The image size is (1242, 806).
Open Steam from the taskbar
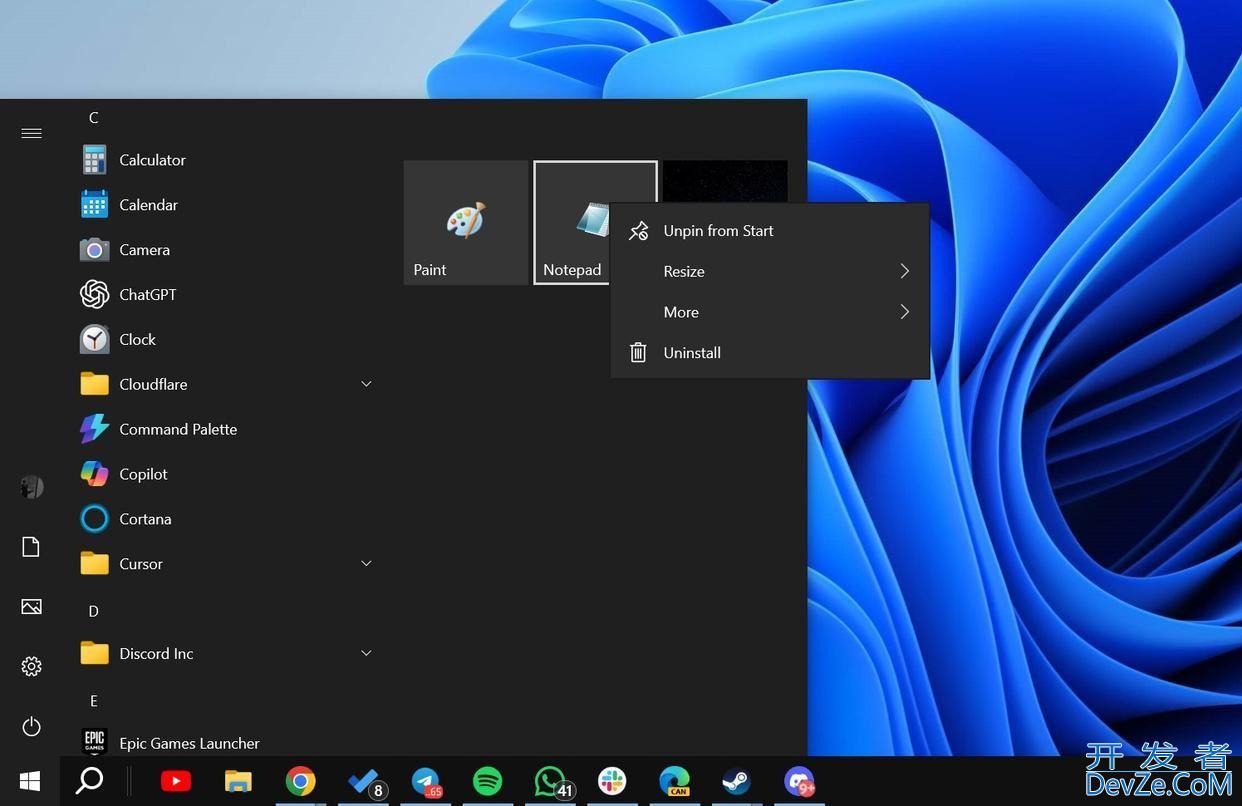point(737,781)
